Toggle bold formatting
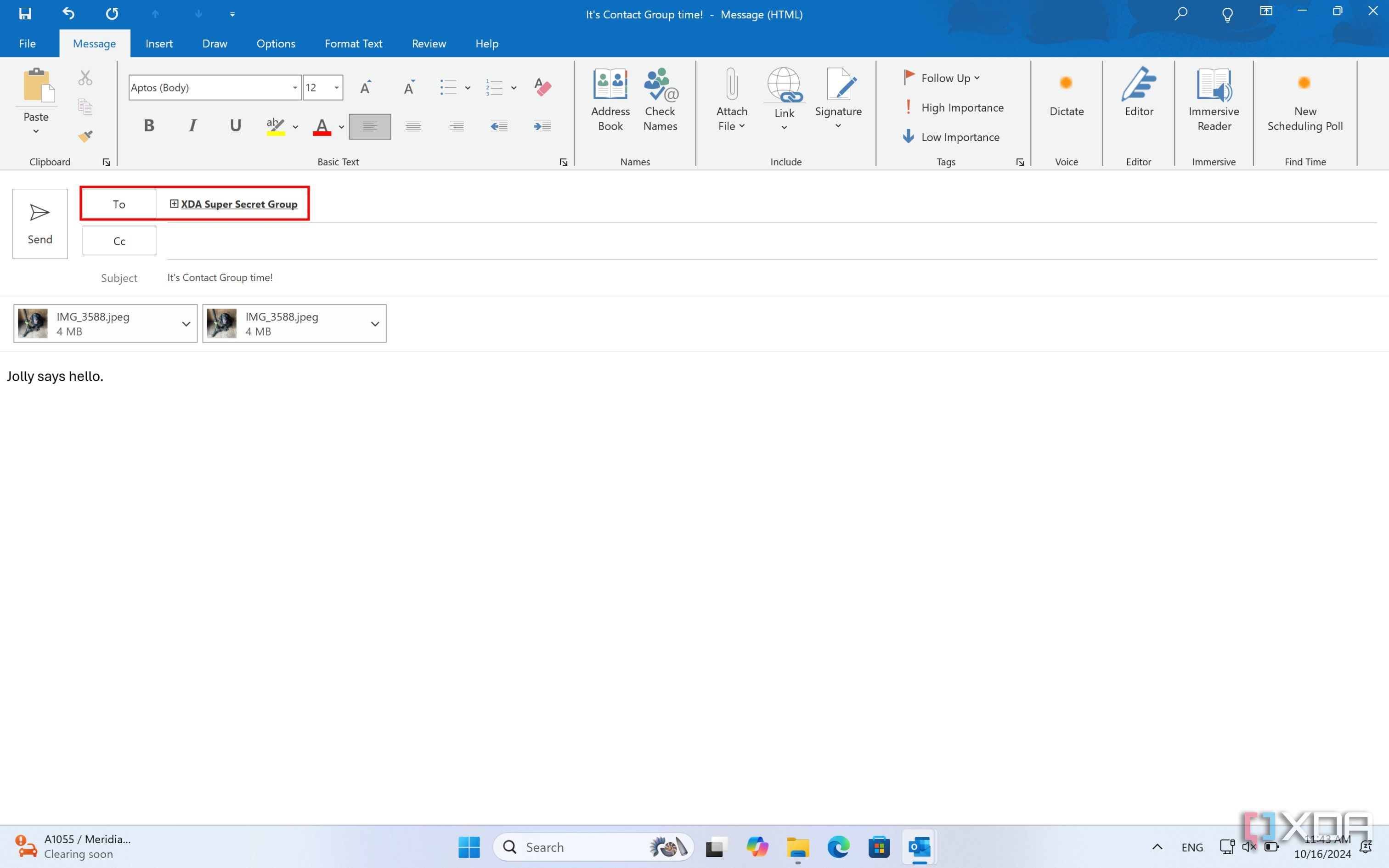Viewport: 1389px width, 868px height. coord(149,125)
